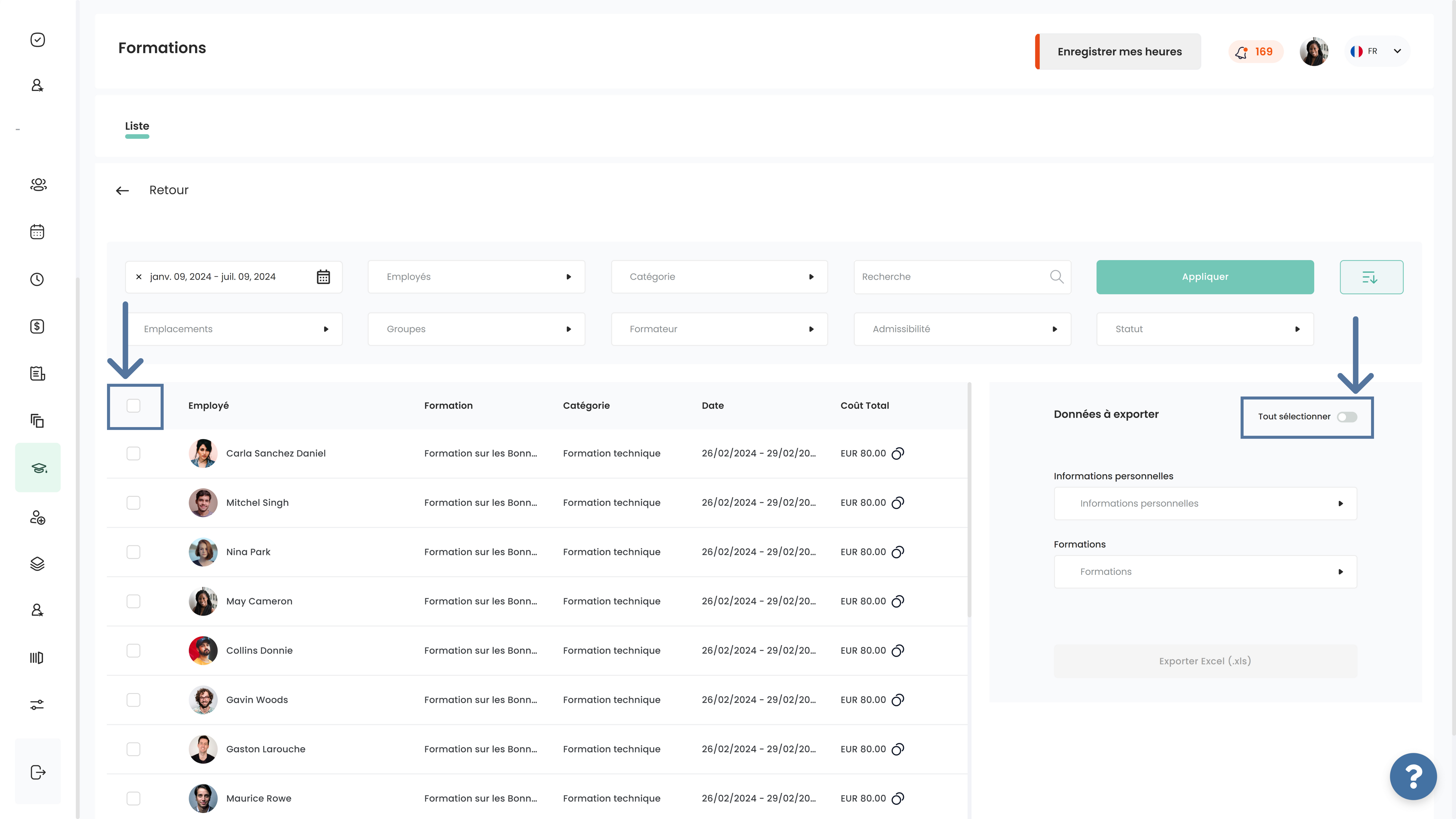Open notifications bell showing 169

tap(1255, 52)
